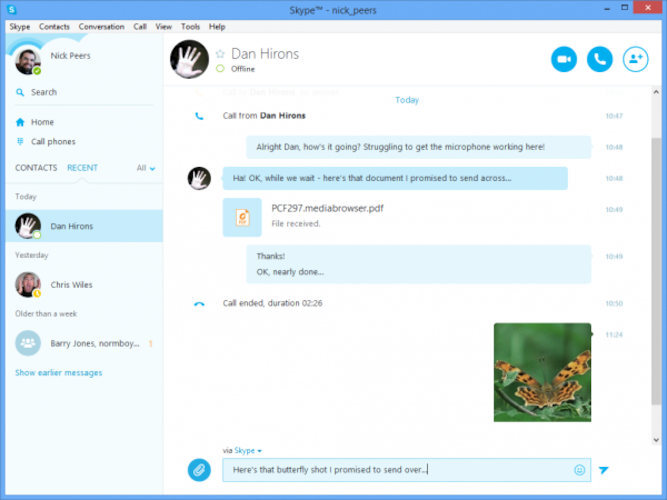Expand the All filter dropdown

point(146,168)
